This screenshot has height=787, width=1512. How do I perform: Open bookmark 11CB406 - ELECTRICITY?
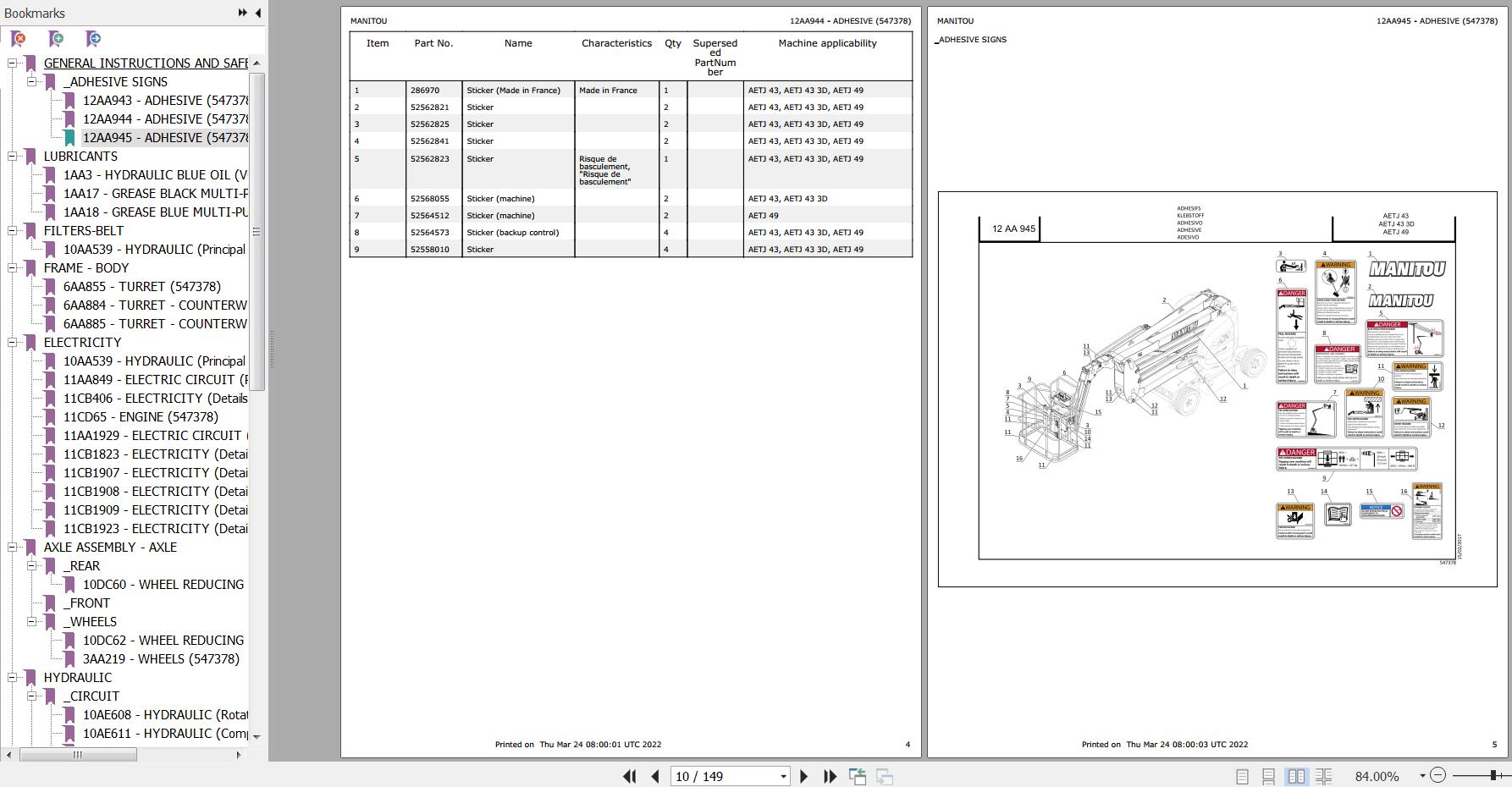click(x=155, y=399)
